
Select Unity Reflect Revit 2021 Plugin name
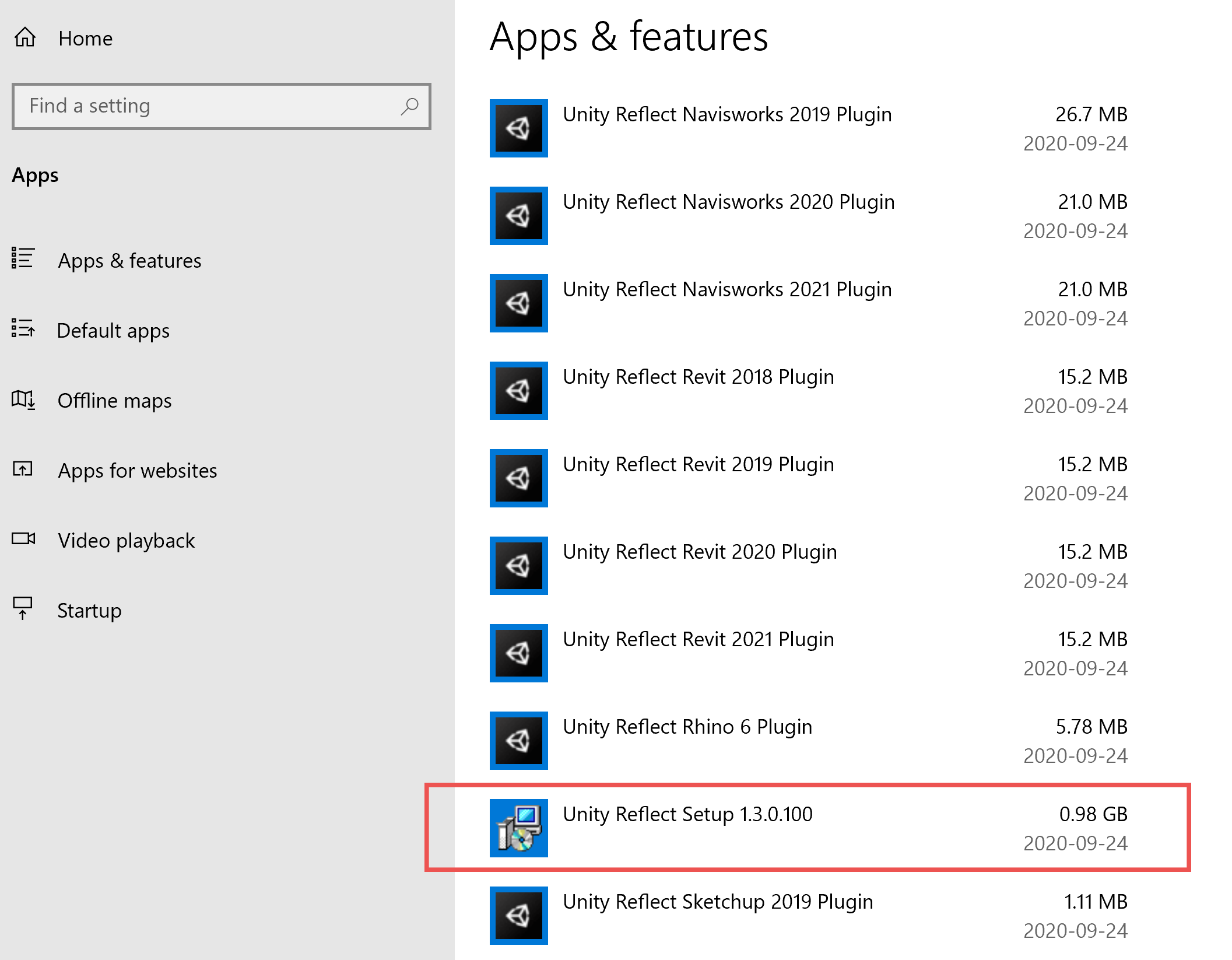tap(699, 640)
